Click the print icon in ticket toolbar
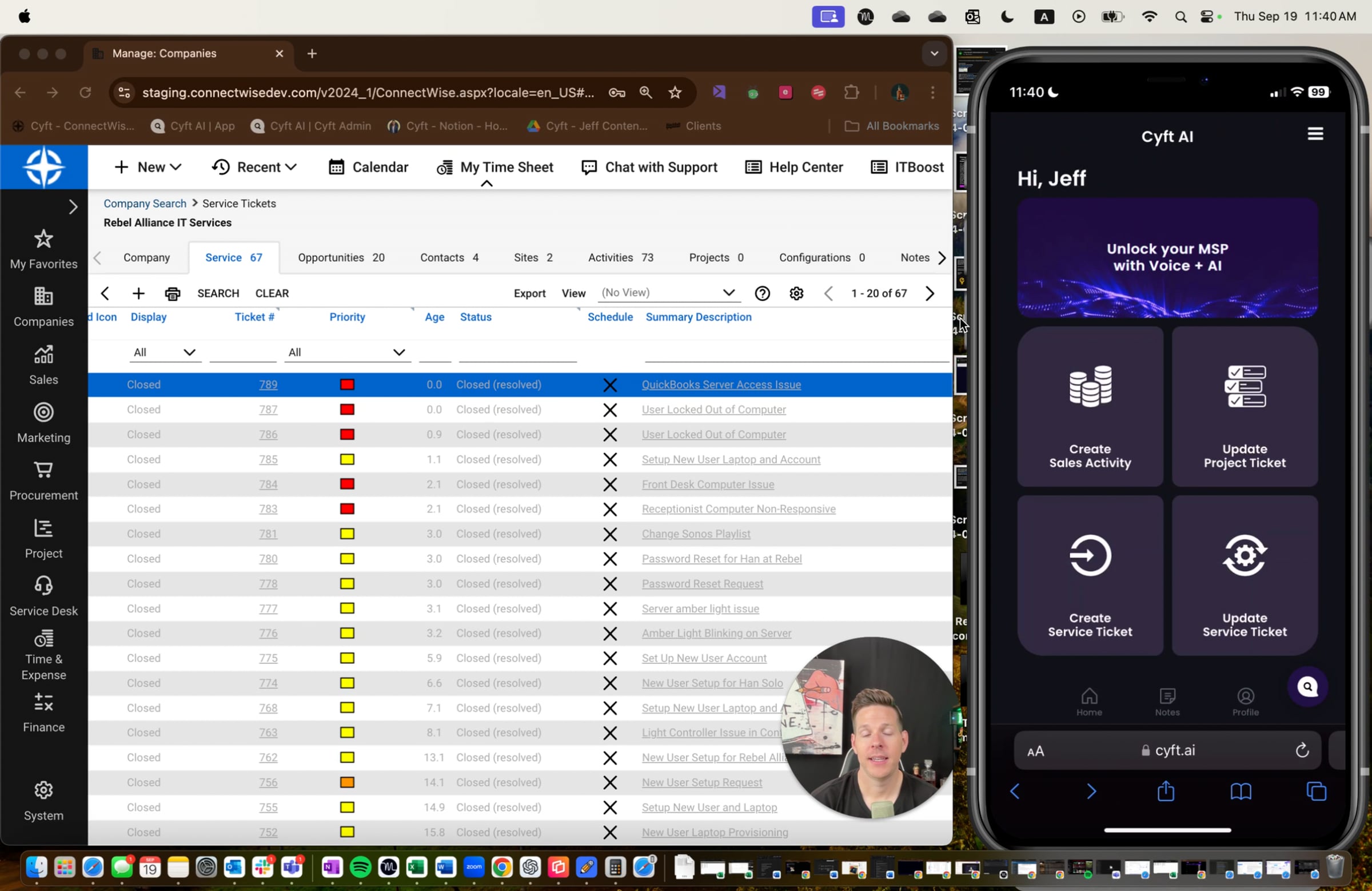Screen dimensions: 1372x891 (173, 293)
